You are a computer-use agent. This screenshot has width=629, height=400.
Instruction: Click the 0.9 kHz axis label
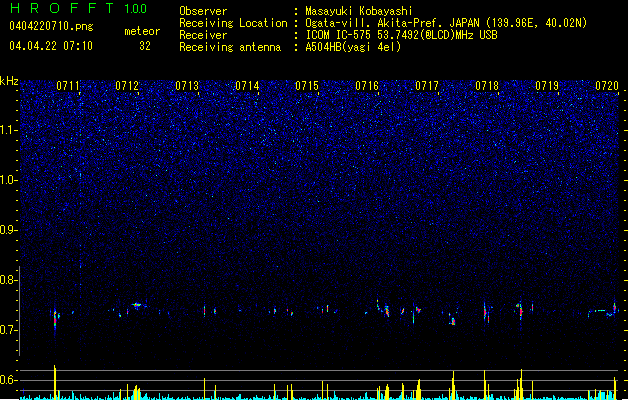(9, 230)
